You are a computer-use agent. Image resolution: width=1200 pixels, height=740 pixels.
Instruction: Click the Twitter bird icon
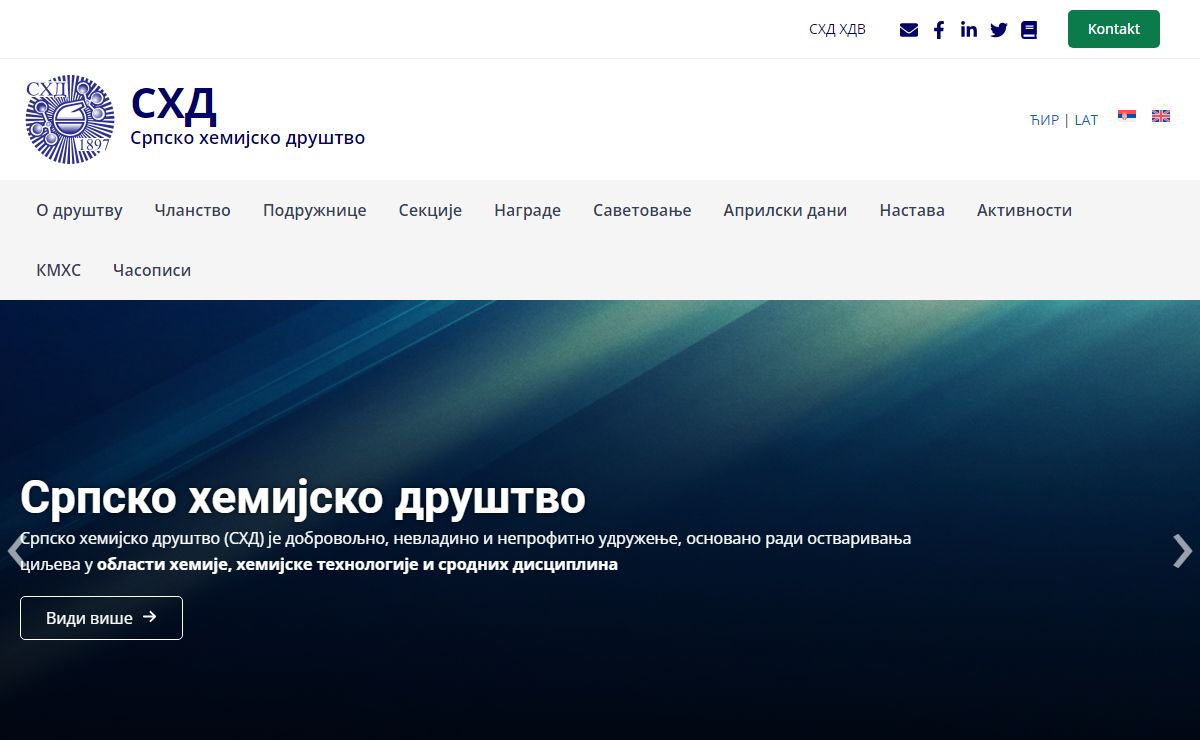(x=998, y=30)
